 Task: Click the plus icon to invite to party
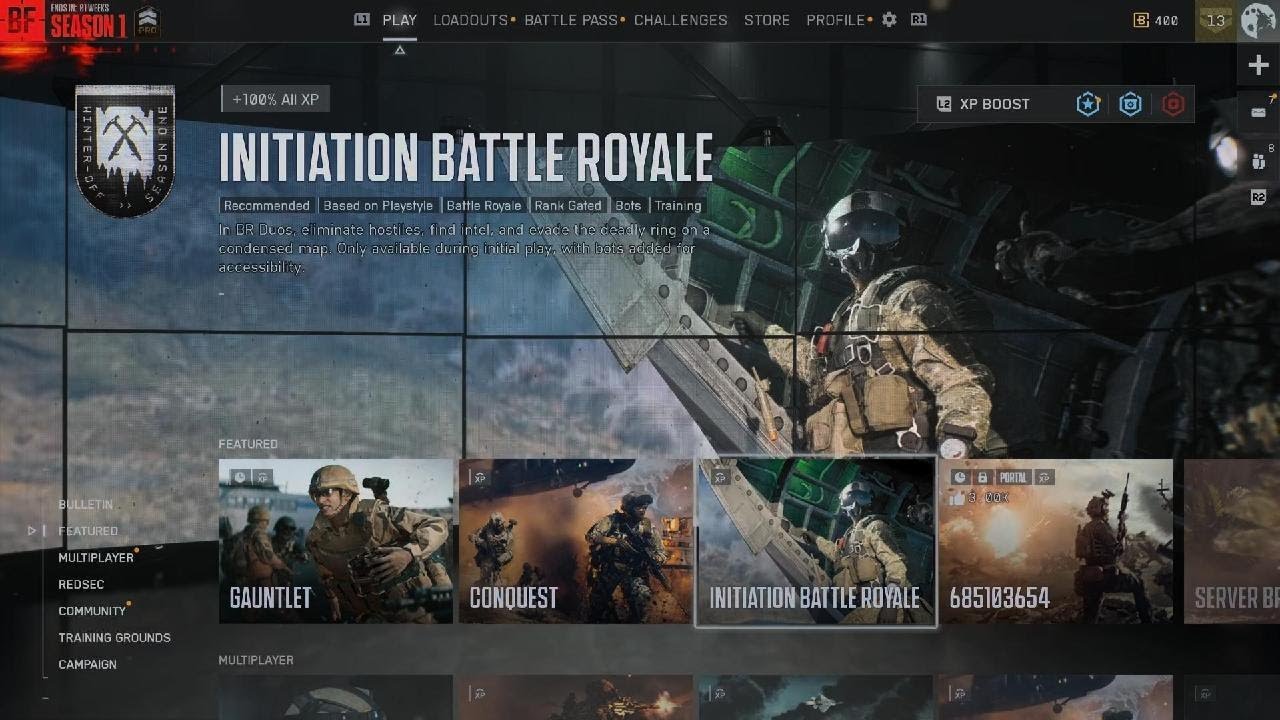click(x=1258, y=66)
